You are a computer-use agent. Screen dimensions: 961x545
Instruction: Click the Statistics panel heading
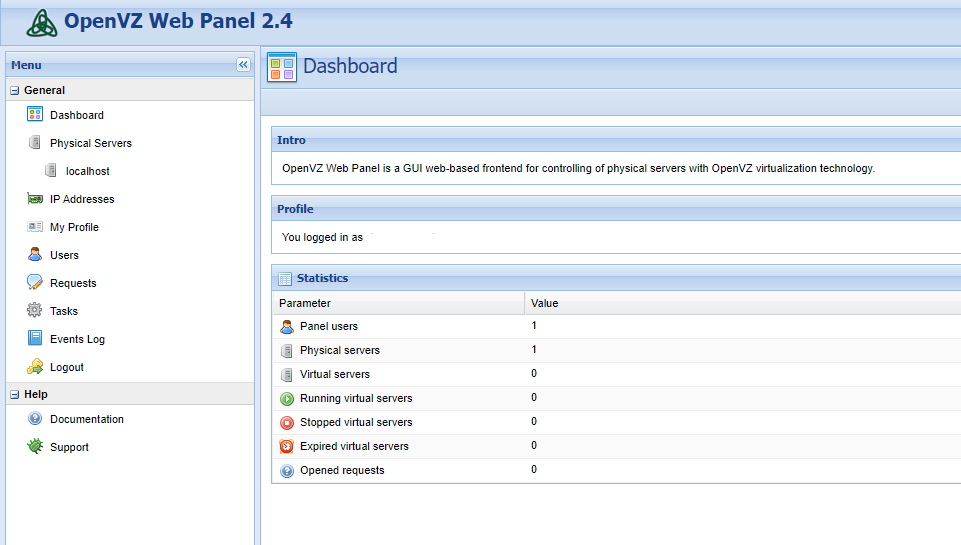pos(322,278)
